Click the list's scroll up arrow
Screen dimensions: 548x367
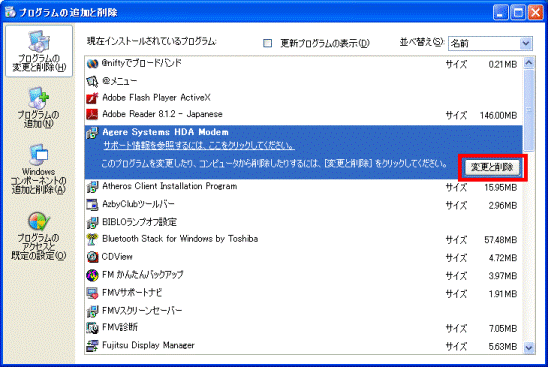coord(529,63)
